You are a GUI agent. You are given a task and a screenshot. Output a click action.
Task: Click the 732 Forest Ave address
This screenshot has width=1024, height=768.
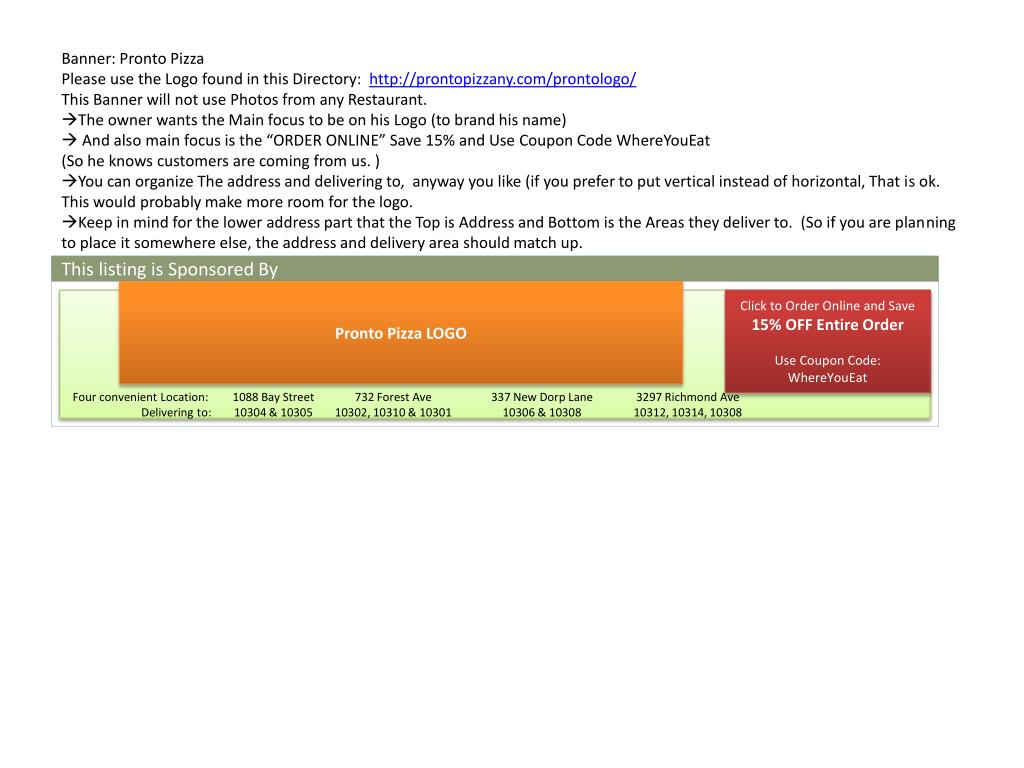pyautogui.click(x=393, y=397)
